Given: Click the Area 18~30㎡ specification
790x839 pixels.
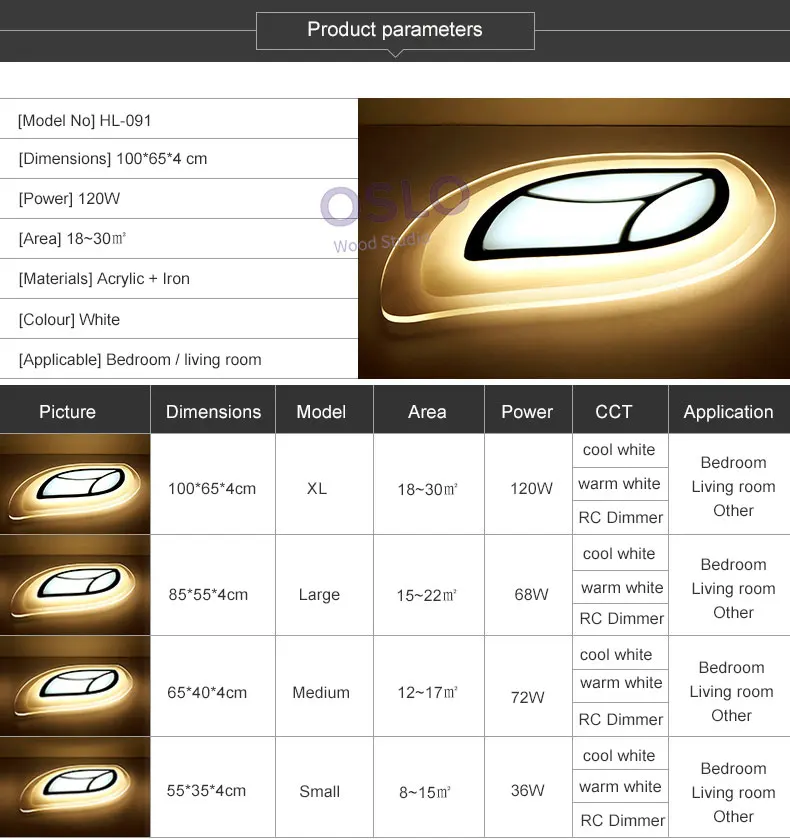Looking at the screenshot, I should (x=179, y=239).
